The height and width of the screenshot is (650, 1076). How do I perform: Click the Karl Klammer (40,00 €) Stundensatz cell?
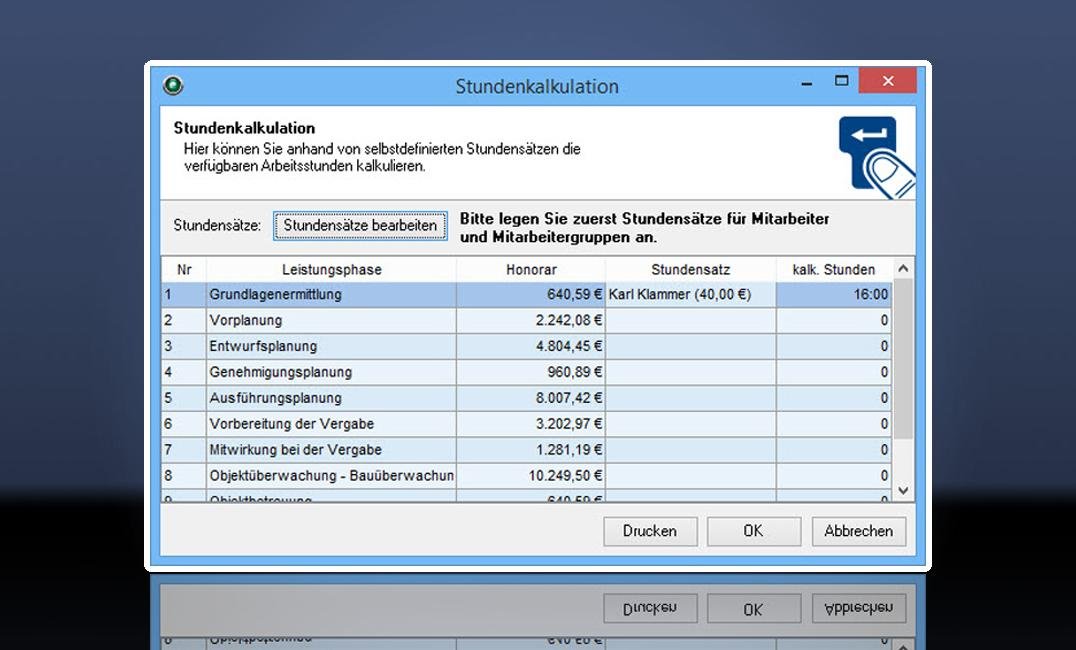point(690,295)
